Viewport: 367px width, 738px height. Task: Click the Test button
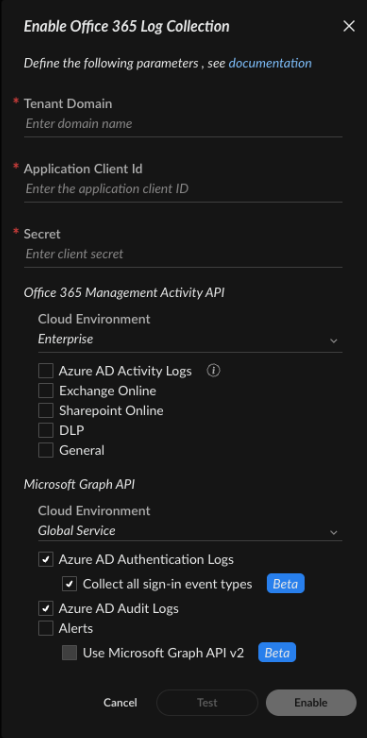(x=207, y=703)
